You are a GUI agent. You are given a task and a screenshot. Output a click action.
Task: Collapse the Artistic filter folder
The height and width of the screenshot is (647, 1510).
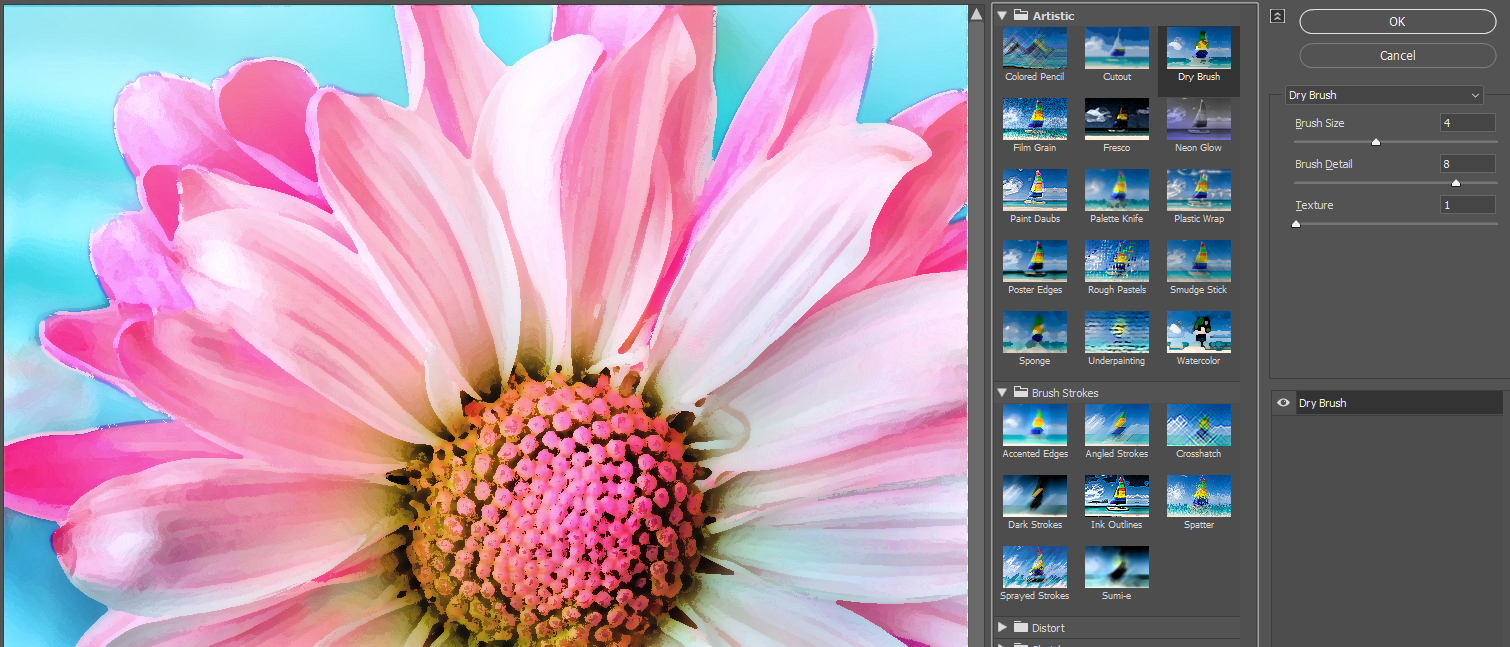tap(1002, 15)
